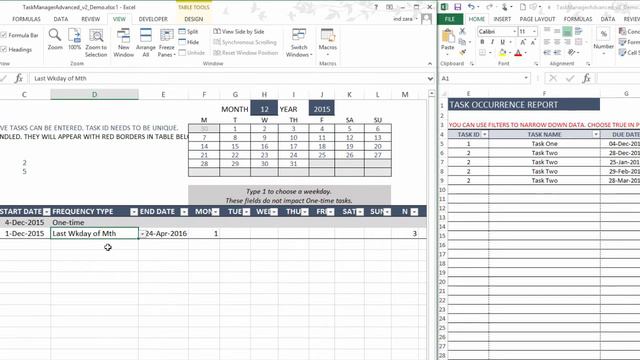This screenshot has width=640, height=360.
Task: Open Calibri font name dropdown in right window
Action: click(515, 31)
